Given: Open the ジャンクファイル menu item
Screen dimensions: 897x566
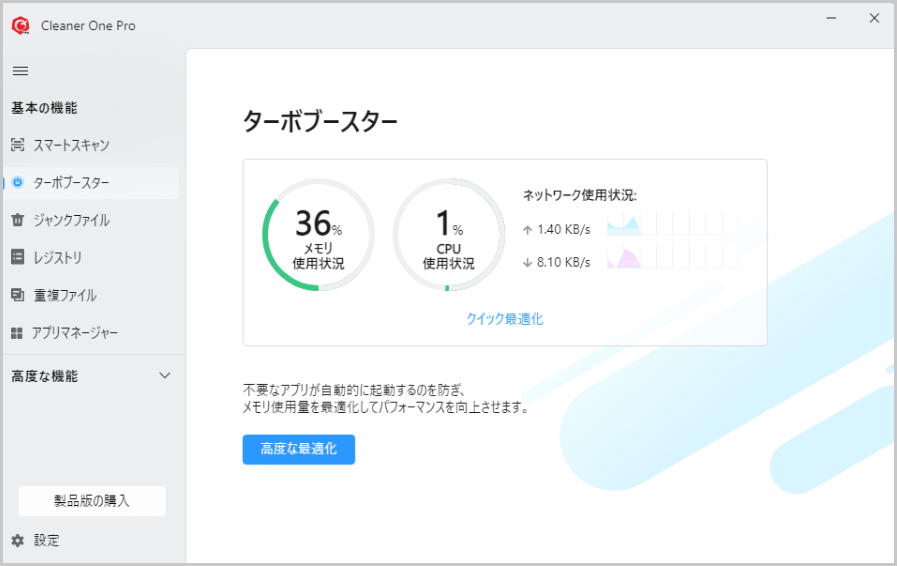Looking at the screenshot, I should click(x=71, y=220).
